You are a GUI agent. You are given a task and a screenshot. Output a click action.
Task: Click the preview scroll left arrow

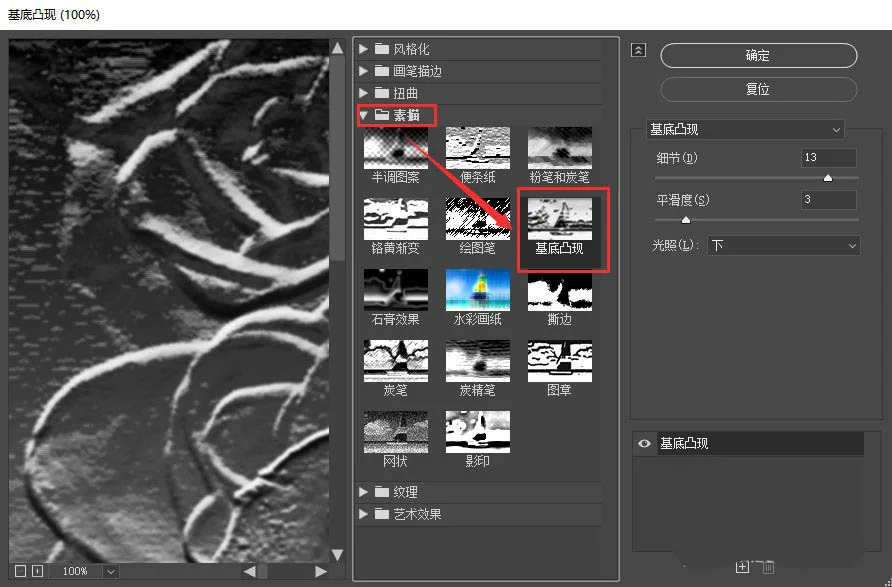[x=250, y=571]
